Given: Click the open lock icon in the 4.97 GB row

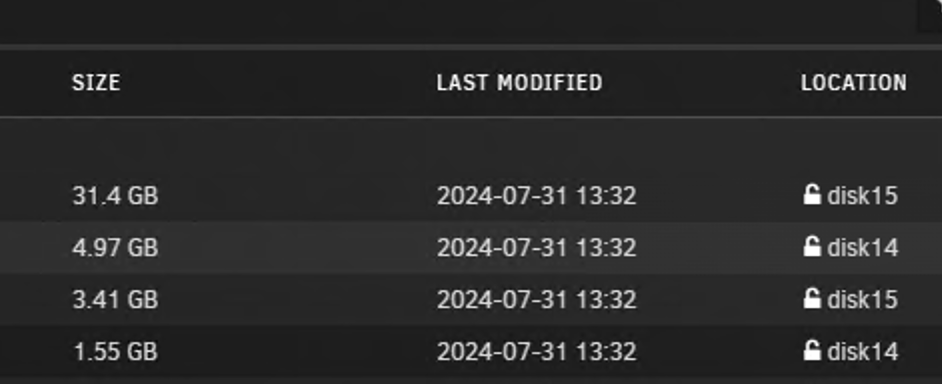Looking at the screenshot, I should [x=812, y=246].
